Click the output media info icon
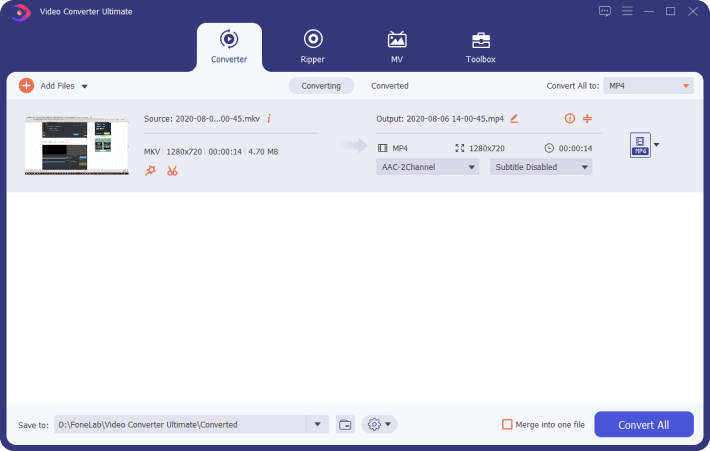Viewport: 710px width, 451px height. click(x=570, y=118)
